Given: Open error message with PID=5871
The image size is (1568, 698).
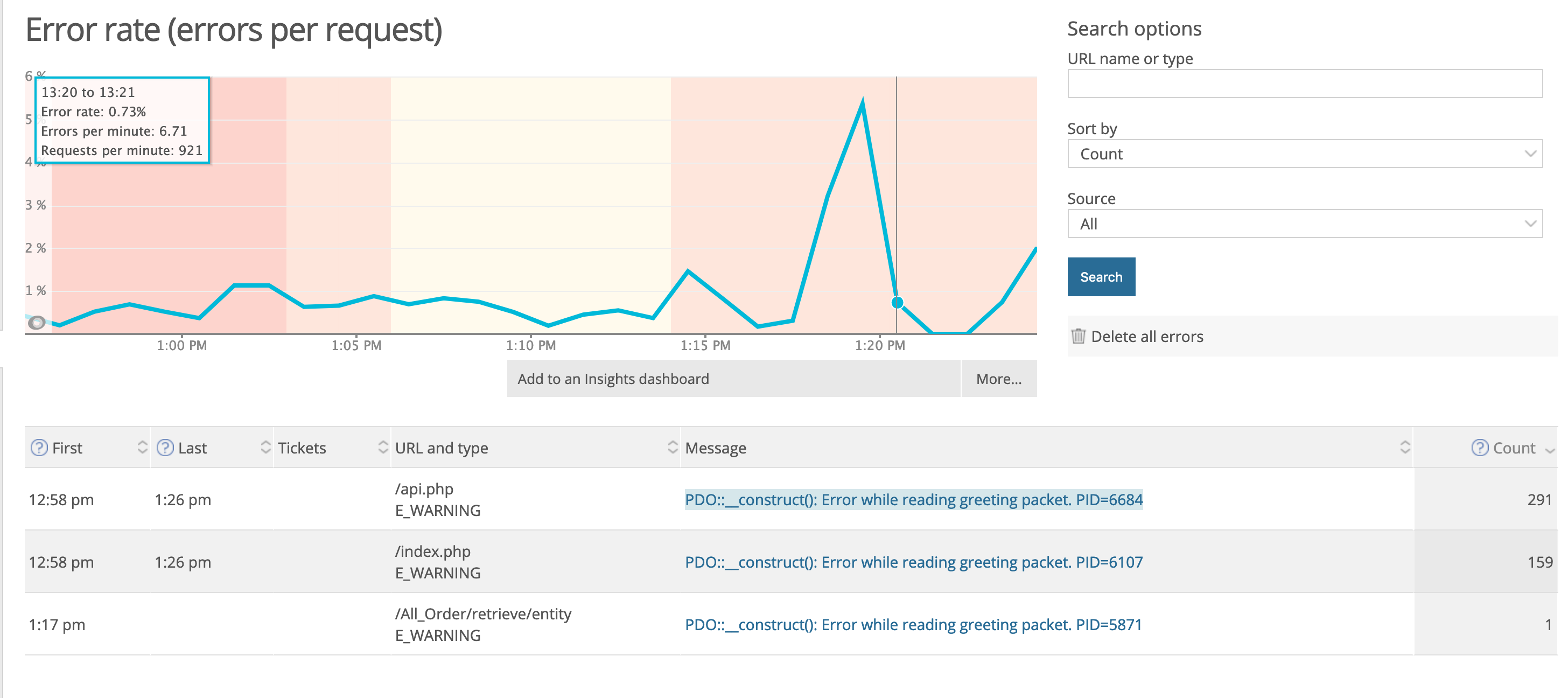Looking at the screenshot, I should point(913,625).
